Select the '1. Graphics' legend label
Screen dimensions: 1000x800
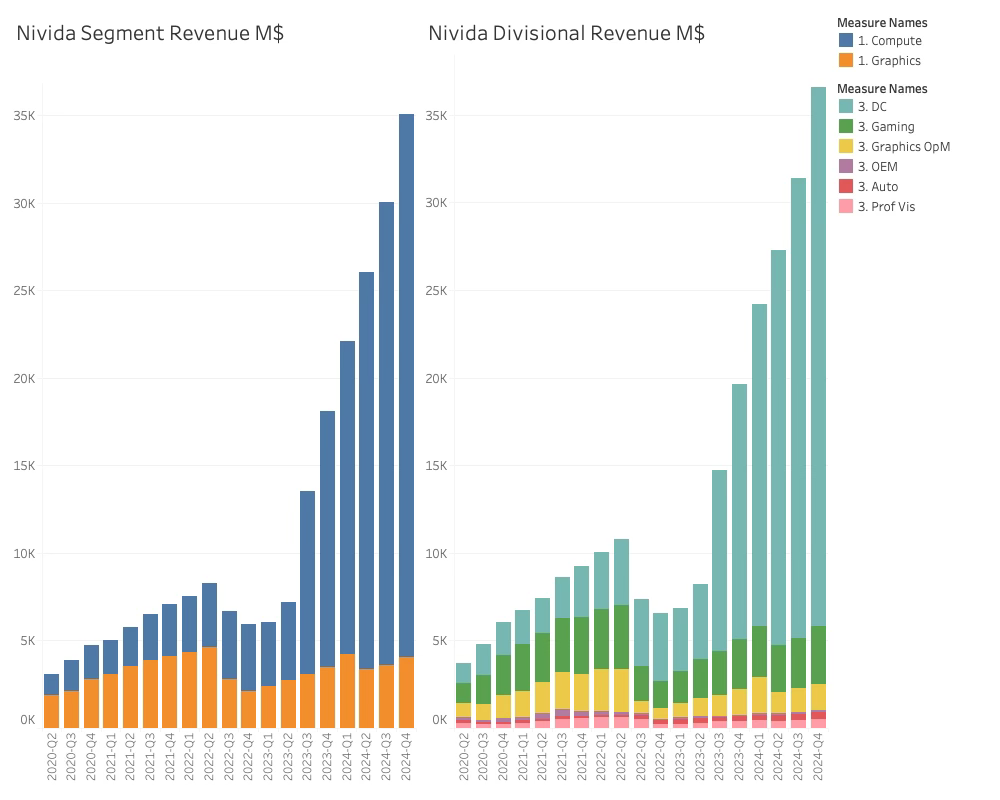889,61
